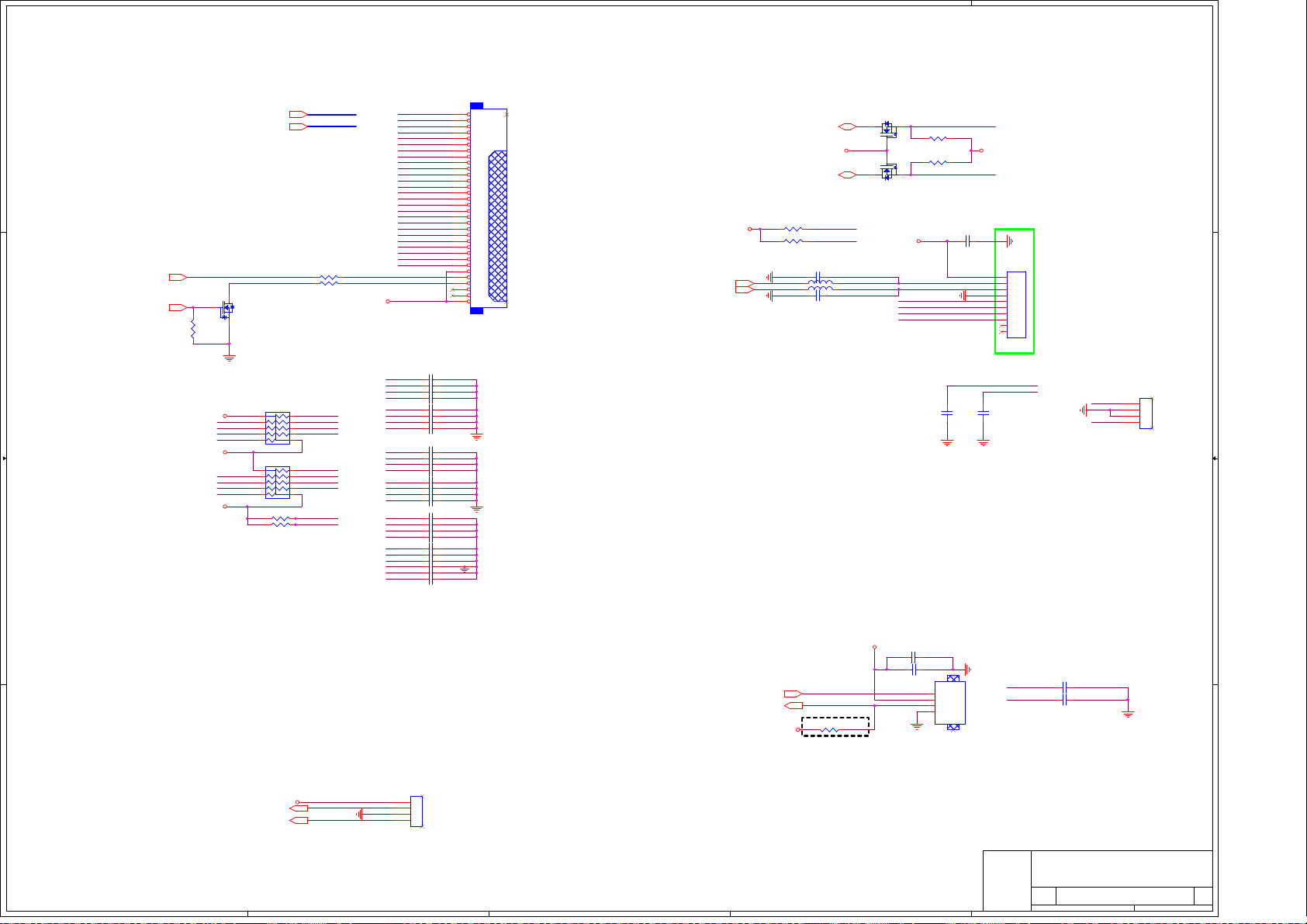Select the topmost blue bus port
The height and width of the screenshot is (924, 1307).
point(299,115)
